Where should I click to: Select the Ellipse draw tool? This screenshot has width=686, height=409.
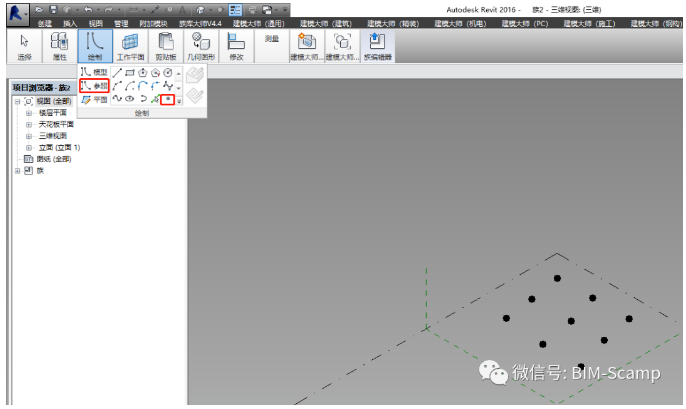[131, 99]
